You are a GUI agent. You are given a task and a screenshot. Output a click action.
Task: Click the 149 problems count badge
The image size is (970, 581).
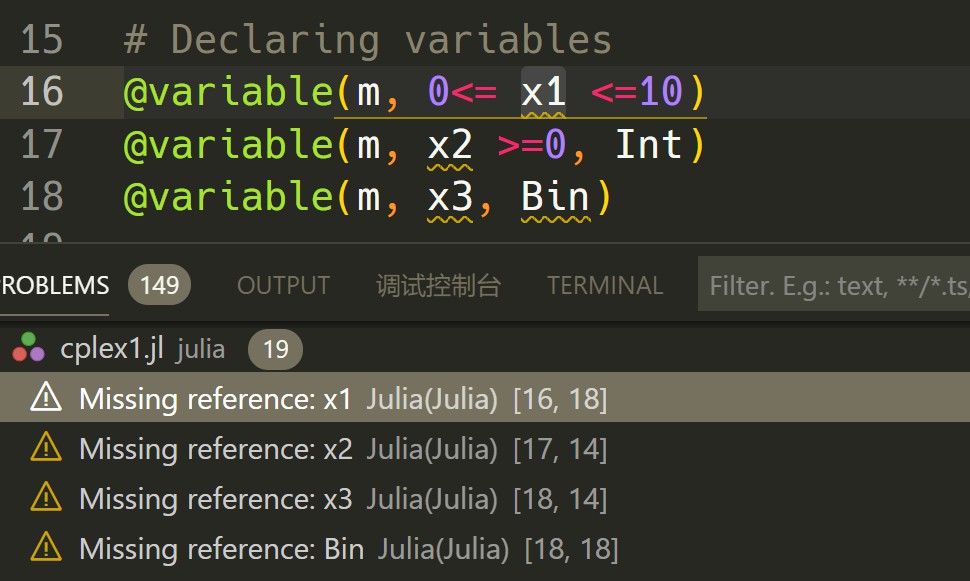[x=158, y=285]
